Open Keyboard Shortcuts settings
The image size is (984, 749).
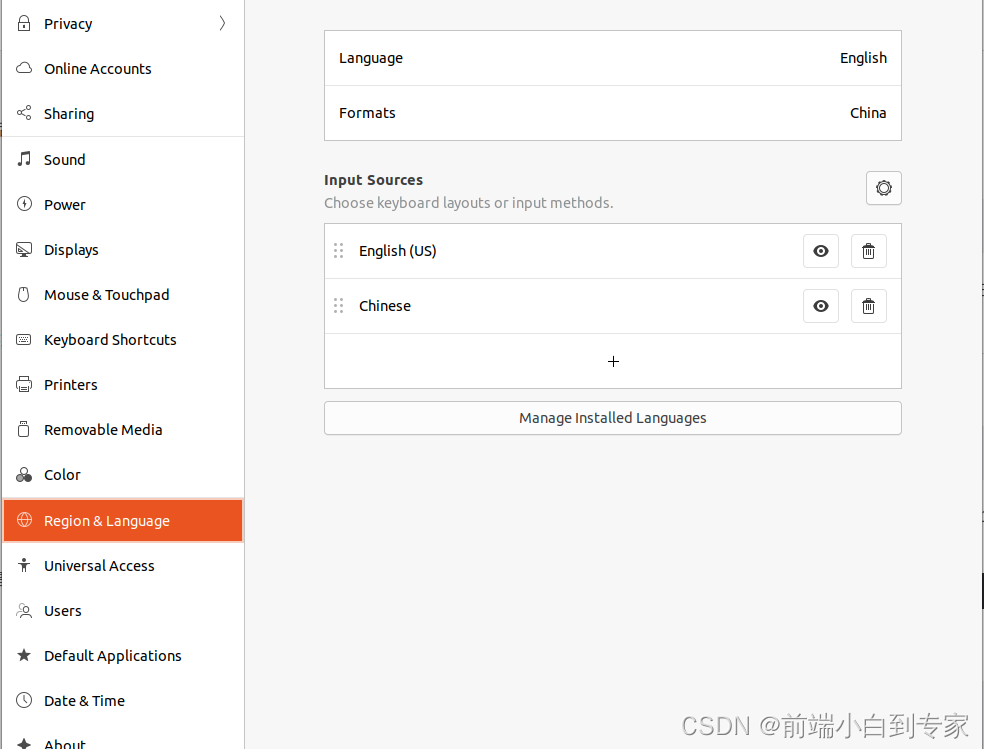pos(123,339)
